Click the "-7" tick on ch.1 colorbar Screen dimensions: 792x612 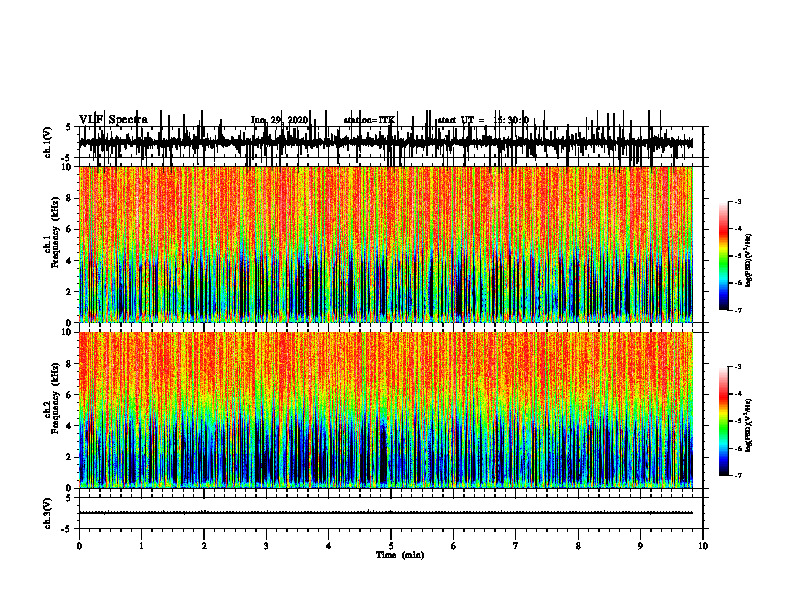pyautogui.click(x=738, y=310)
